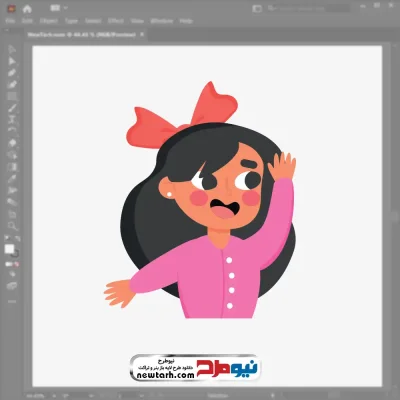Select the Direct Selection tool
This screenshot has height=400, width=400.
pos(12,61)
